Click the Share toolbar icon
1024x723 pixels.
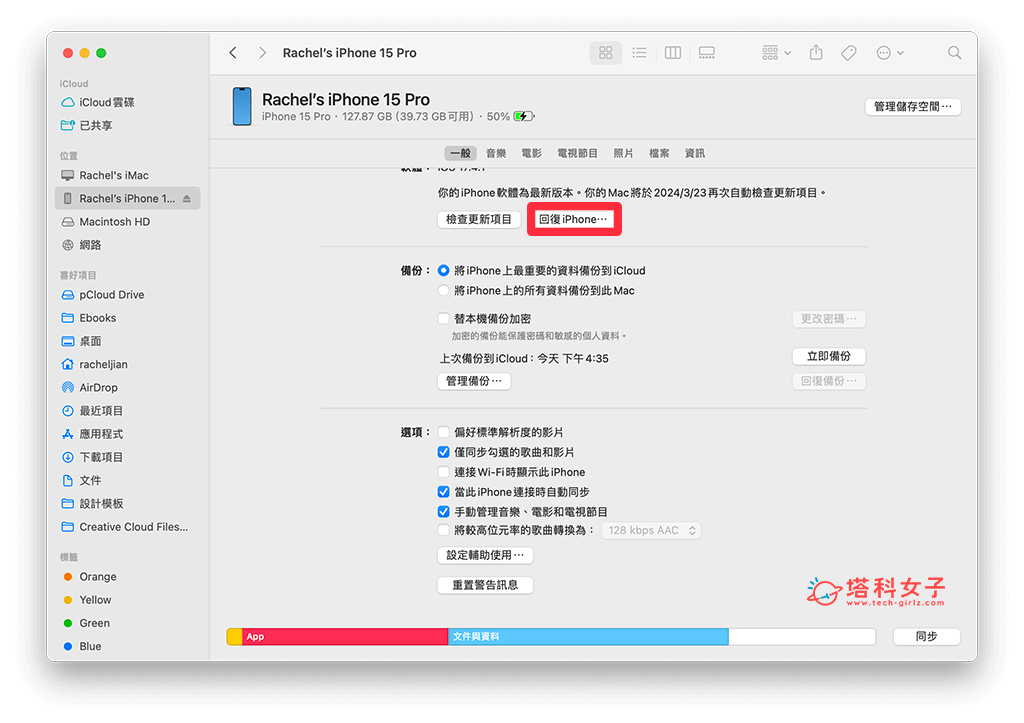[x=816, y=53]
